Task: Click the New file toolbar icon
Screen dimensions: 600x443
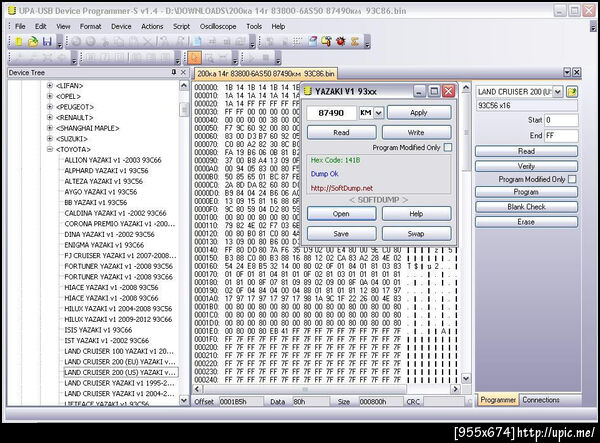Action: (18, 41)
